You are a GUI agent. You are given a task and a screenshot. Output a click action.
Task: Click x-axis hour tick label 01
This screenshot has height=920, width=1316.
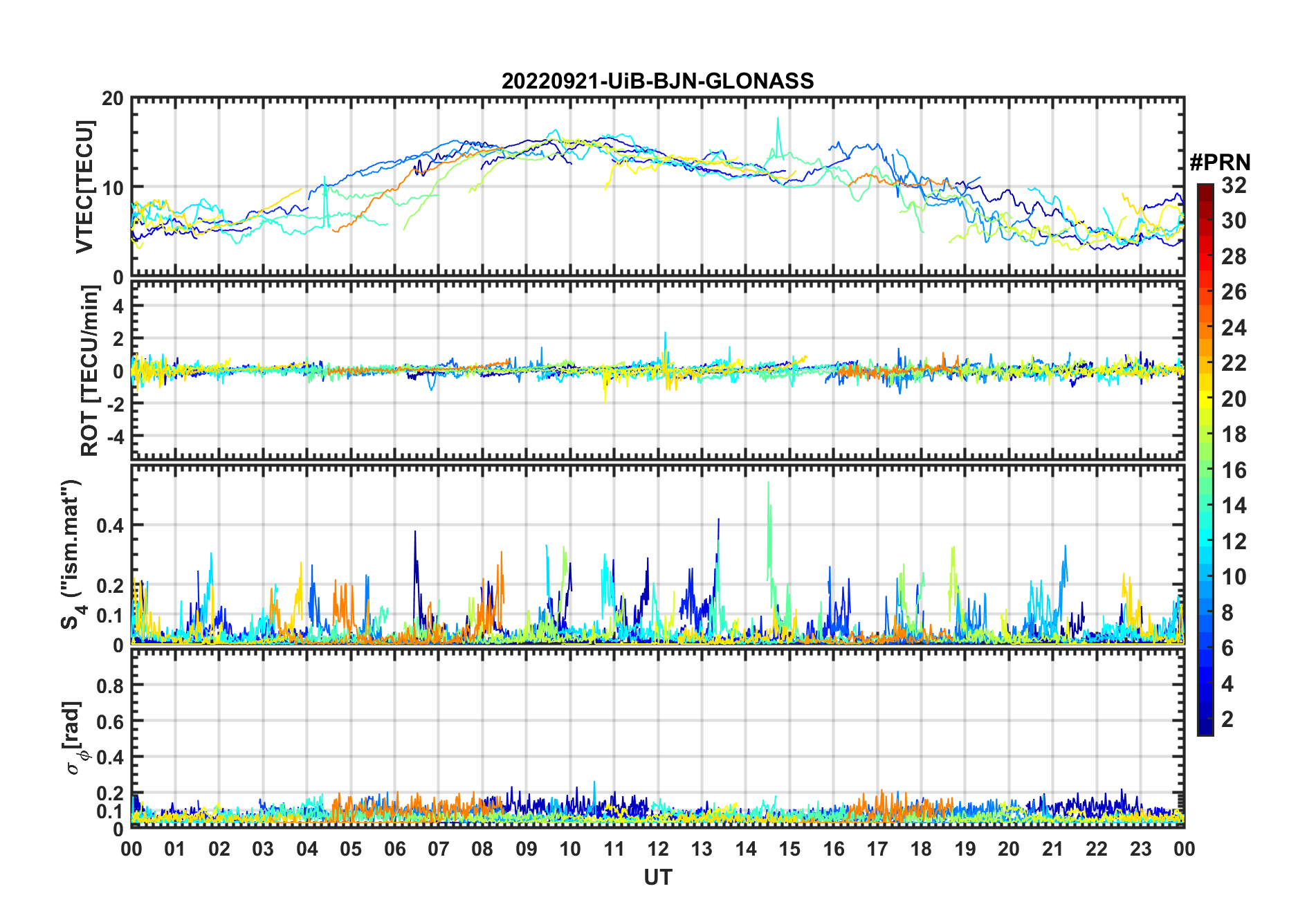coord(175,849)
